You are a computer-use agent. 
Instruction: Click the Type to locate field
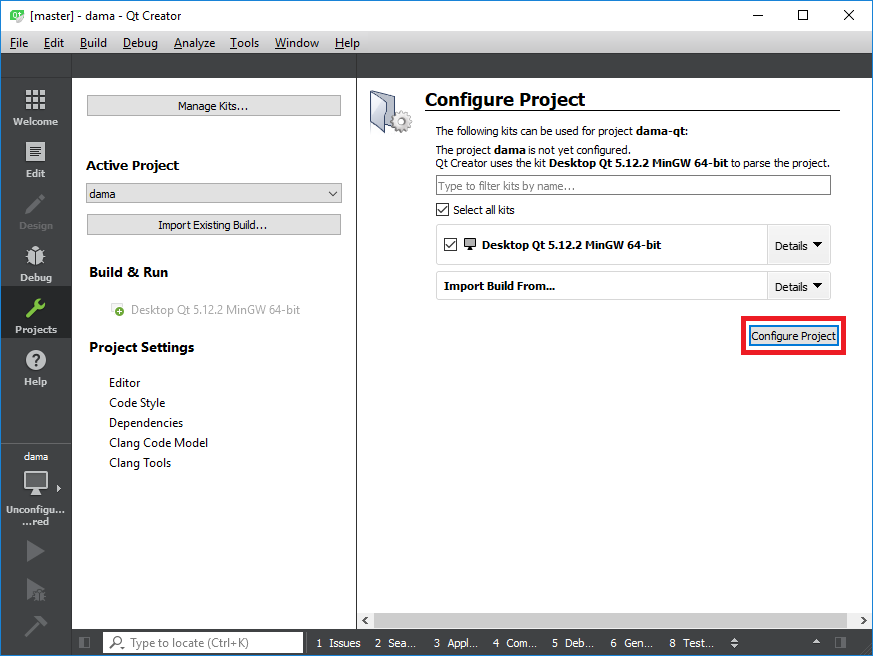tap(203, 643)
